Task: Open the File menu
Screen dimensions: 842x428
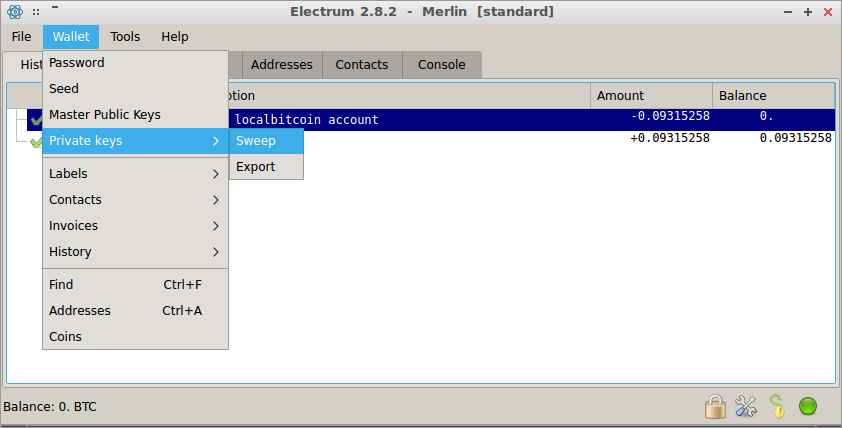Action: click(21, 37)
